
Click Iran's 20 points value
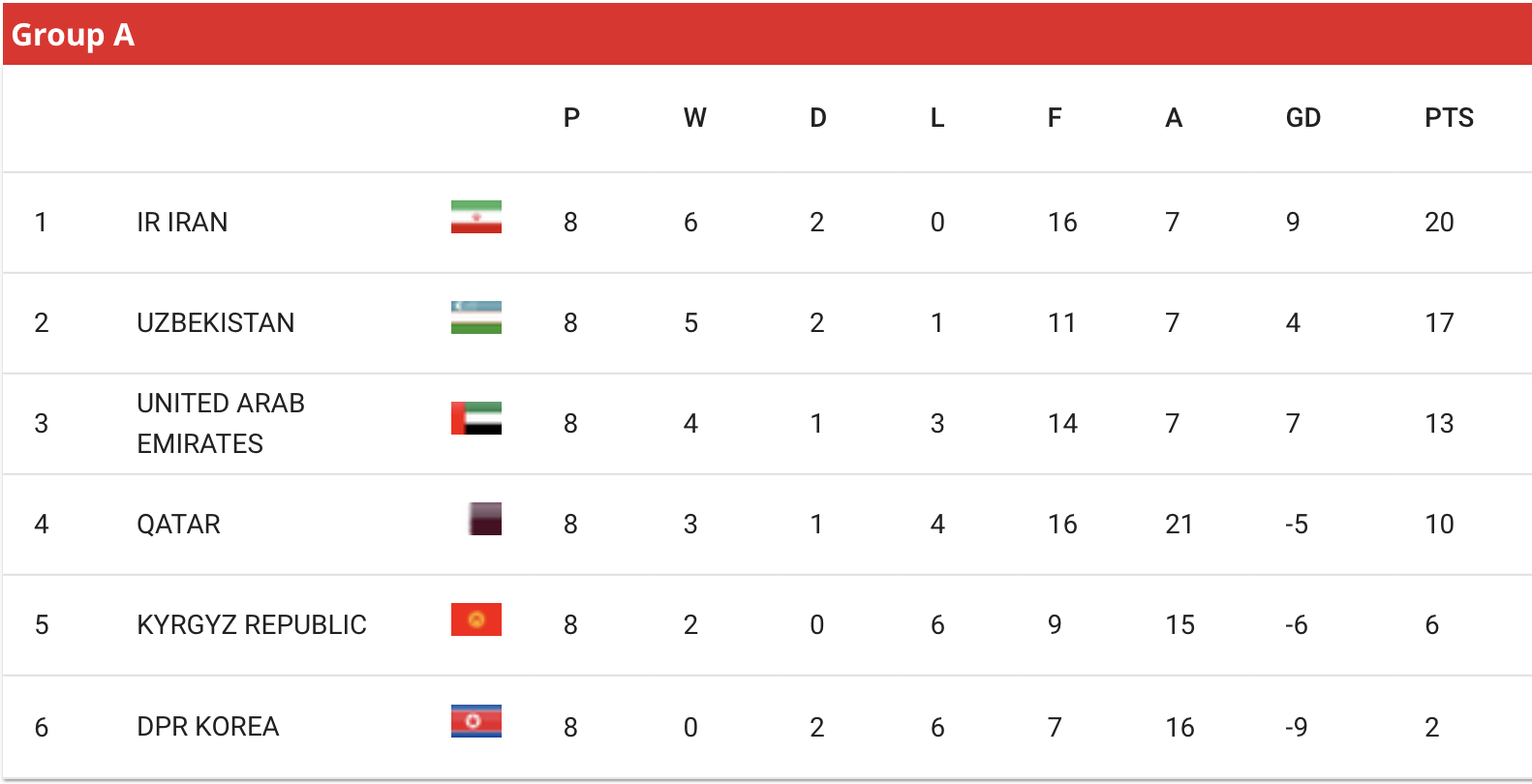[x=1439, y=223]
